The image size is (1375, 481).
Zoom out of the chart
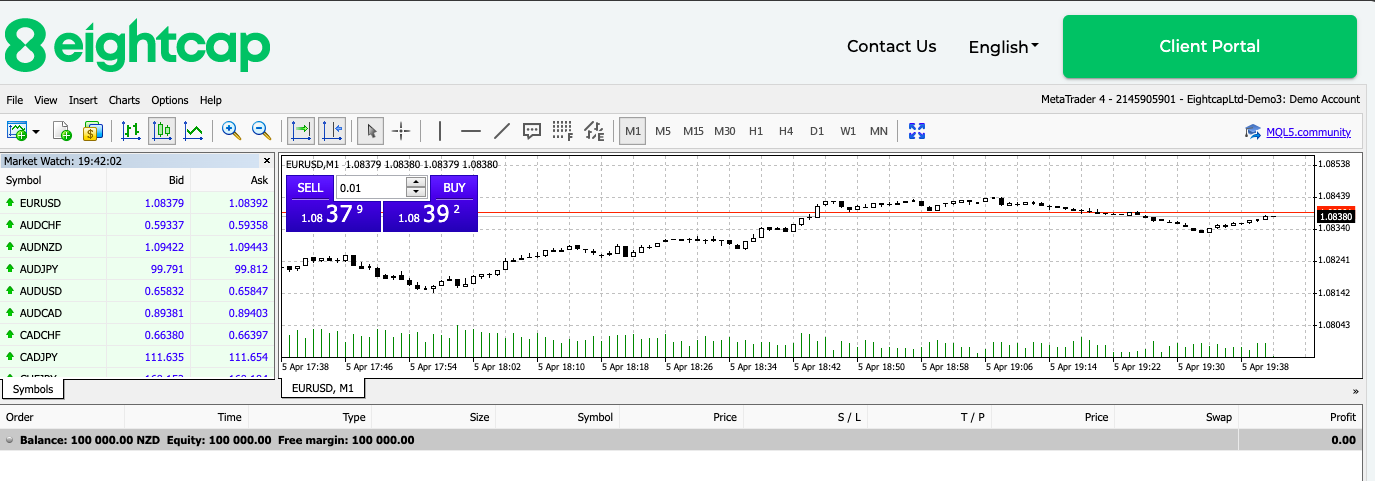tap(262, 130)
